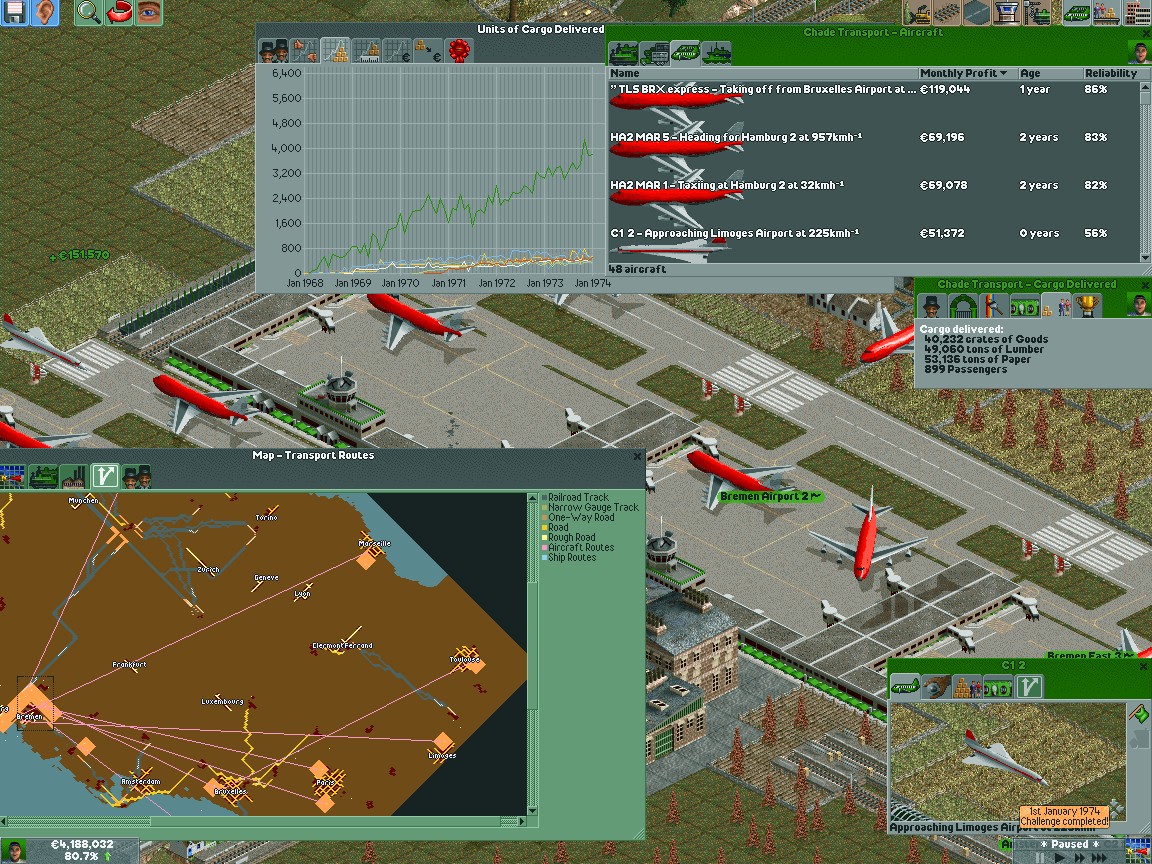This screenshot has height=864, width=1152.
Task: Click the Railroad Track legend swatch
Action: [544, 497]
